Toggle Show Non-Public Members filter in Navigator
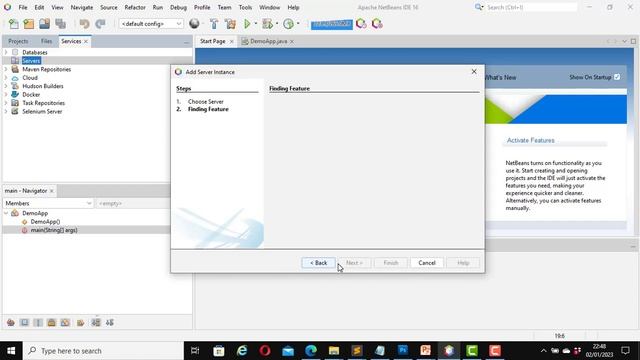 pyautogui.click(x=51, y=323)
